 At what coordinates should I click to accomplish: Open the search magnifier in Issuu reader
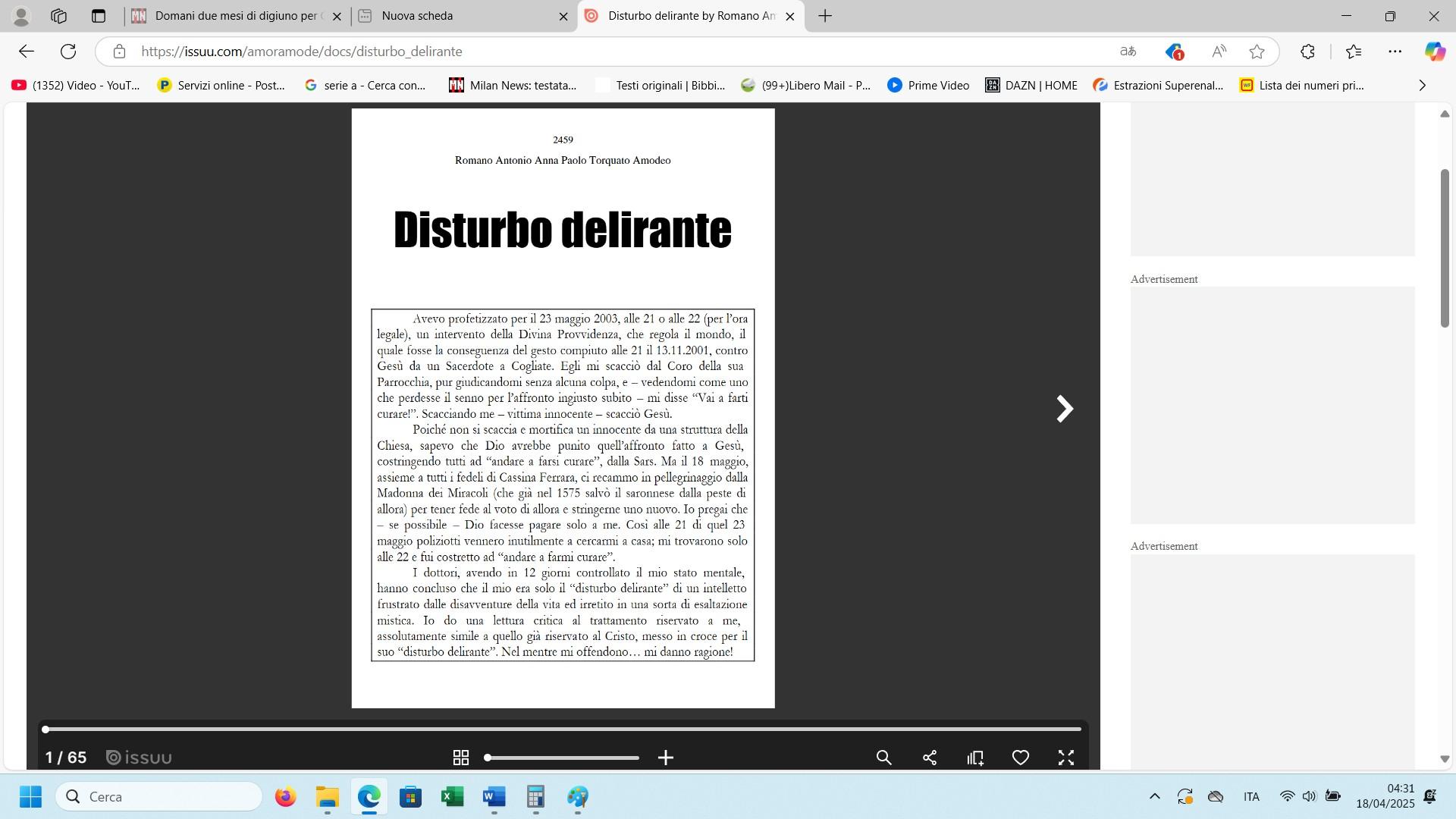(883, 758)
